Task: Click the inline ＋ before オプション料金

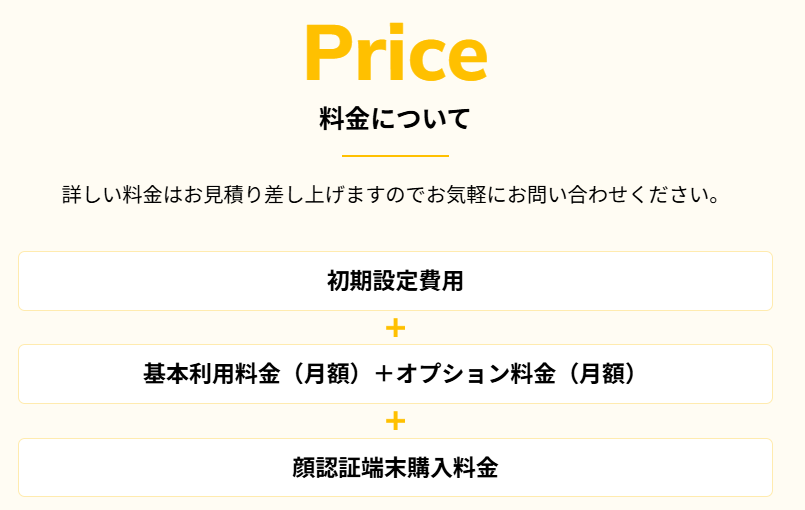Action: [x=385, y=374]
